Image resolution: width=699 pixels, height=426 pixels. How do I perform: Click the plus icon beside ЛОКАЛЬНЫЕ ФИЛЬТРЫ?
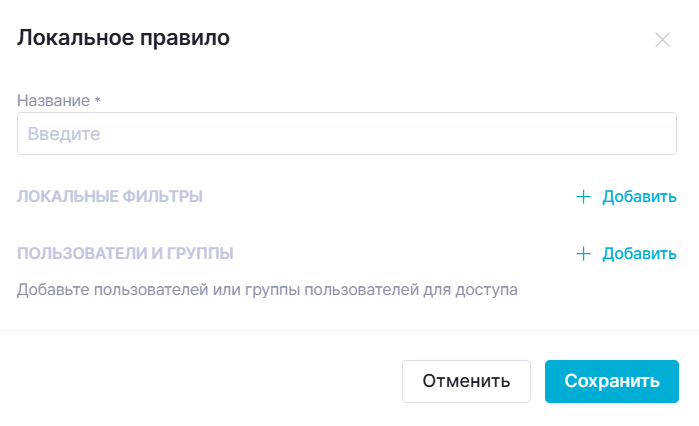pos(584,196)
